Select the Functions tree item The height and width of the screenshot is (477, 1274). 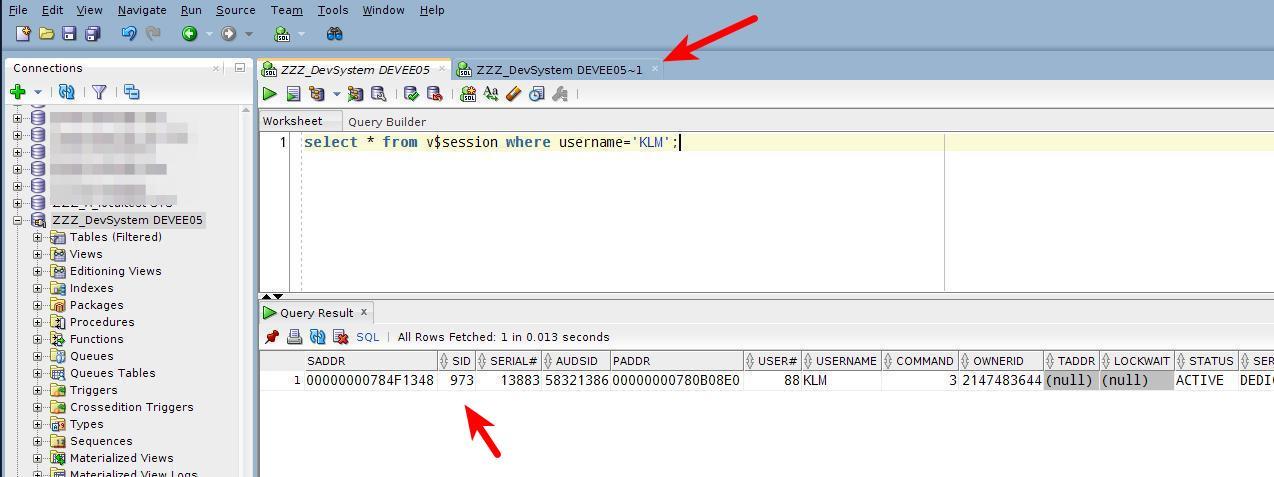pyautogui.click(x=97, y=339)
